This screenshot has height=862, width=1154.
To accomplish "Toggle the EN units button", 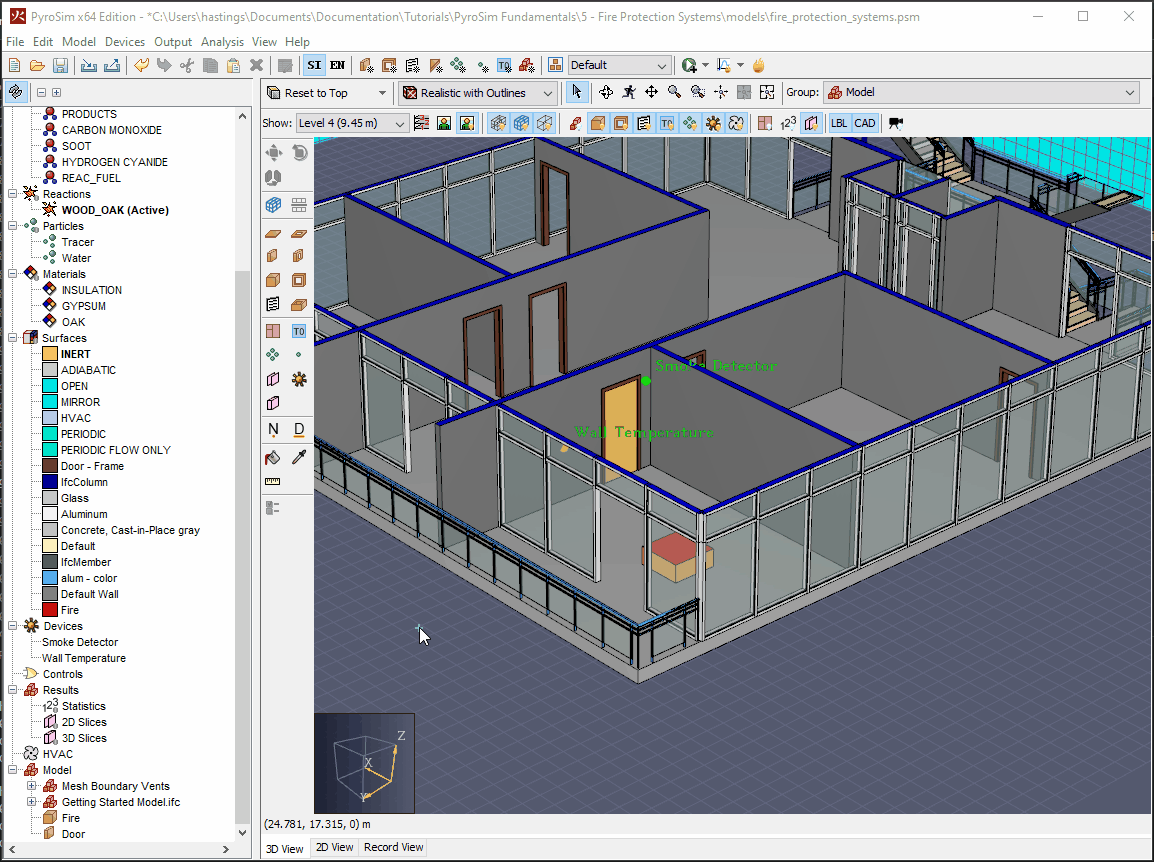I will (337, 66).
